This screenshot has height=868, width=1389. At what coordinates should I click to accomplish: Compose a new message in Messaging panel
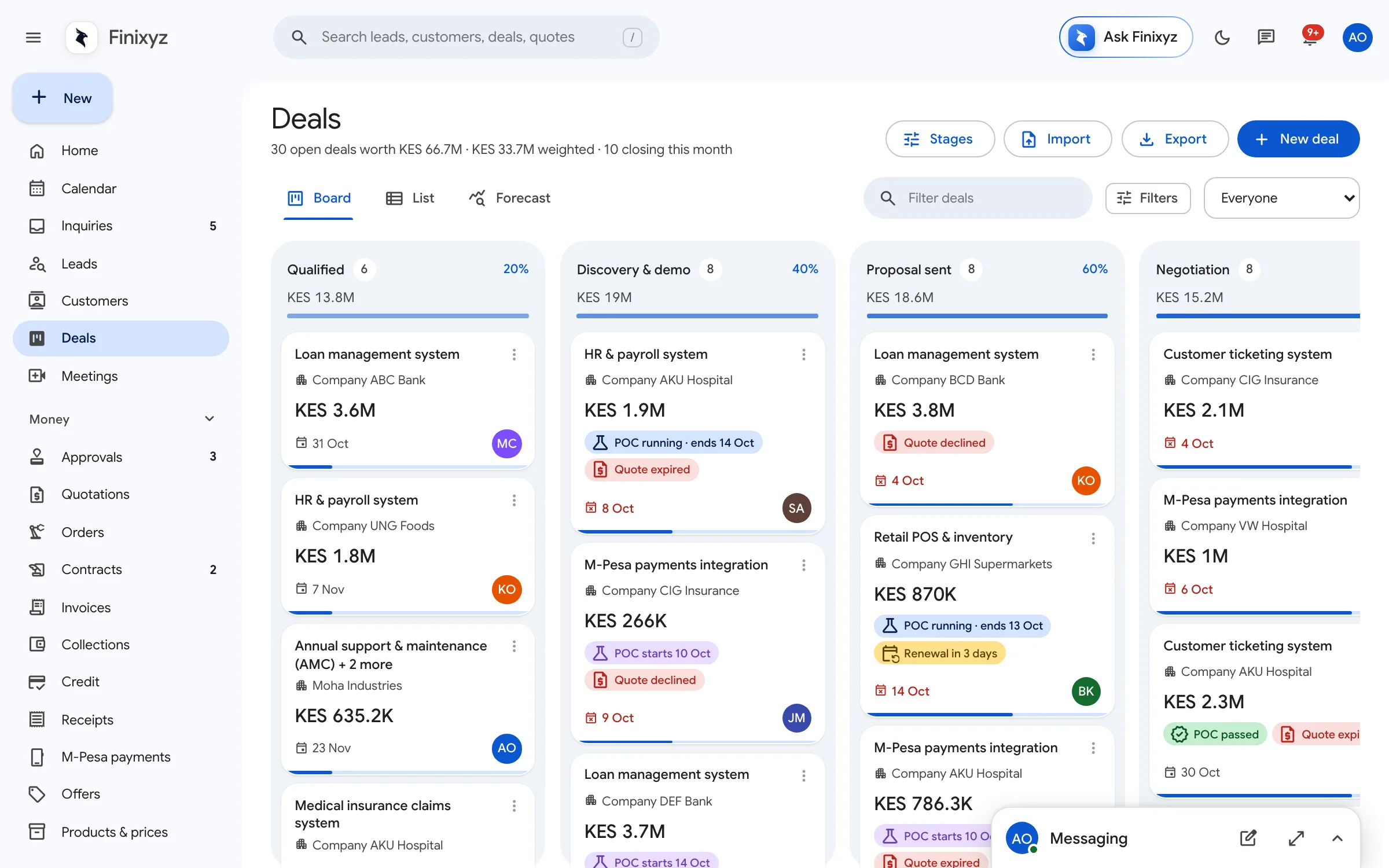[x=1248, y=838]
